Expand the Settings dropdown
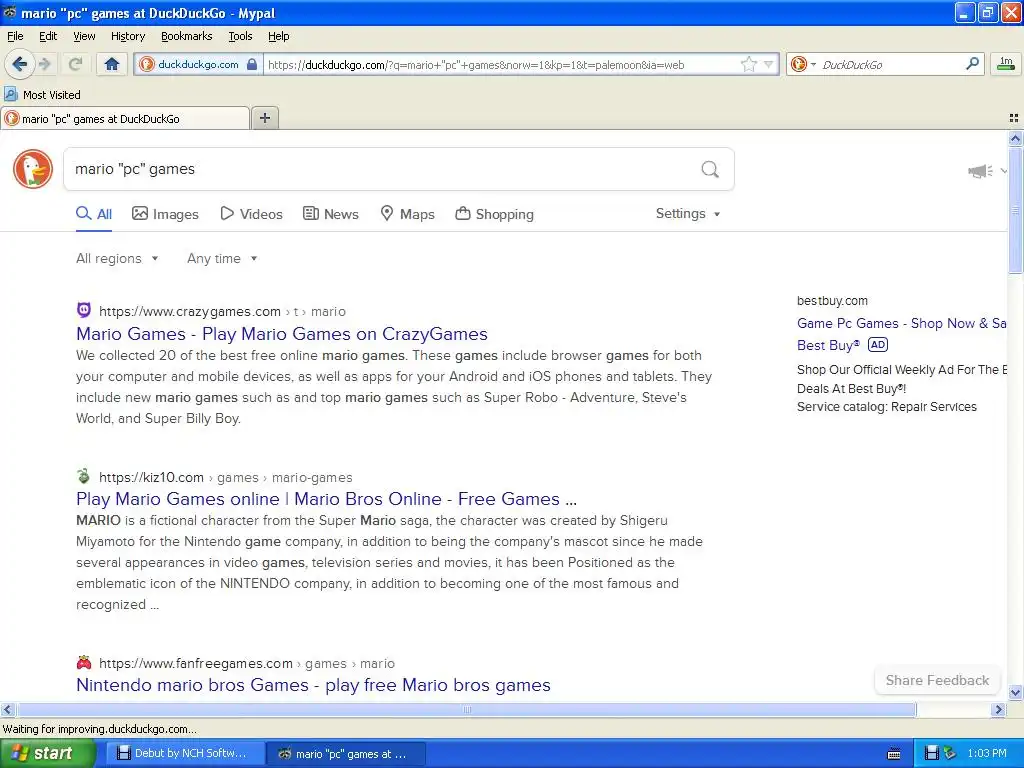This screenshot has width=1024, height=768. [688, 214]
